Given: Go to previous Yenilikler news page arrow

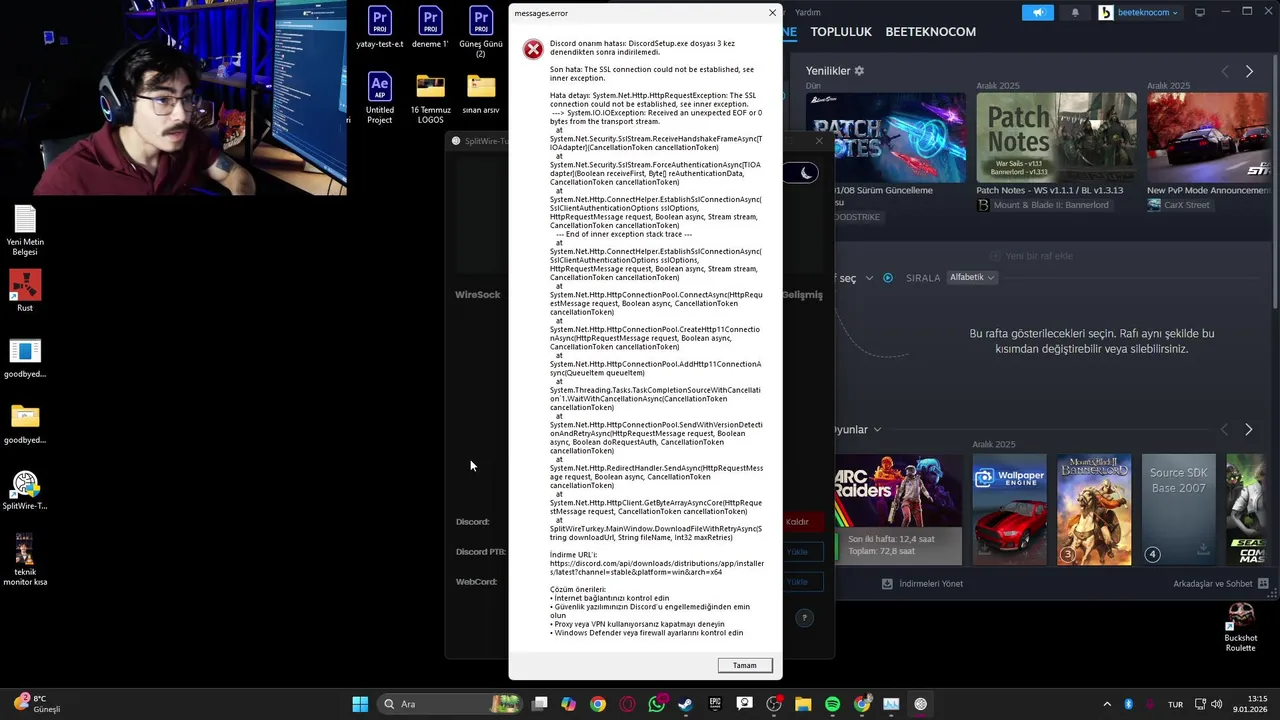Looking at the screenshot, I should (1225, 71).
